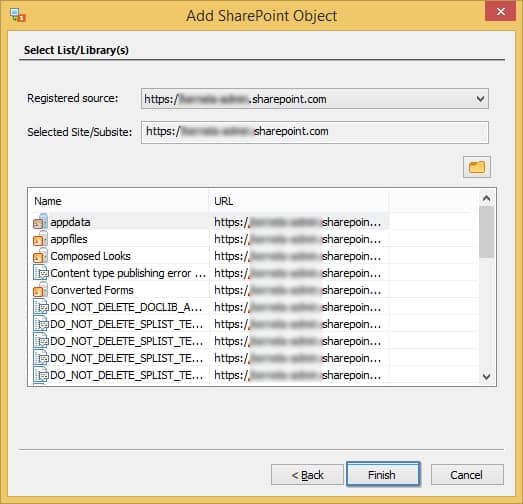The height and width of the screenshot is (504, 523).
Task: Click the Composed Looks URL cell
Action: tap(299, 256)
